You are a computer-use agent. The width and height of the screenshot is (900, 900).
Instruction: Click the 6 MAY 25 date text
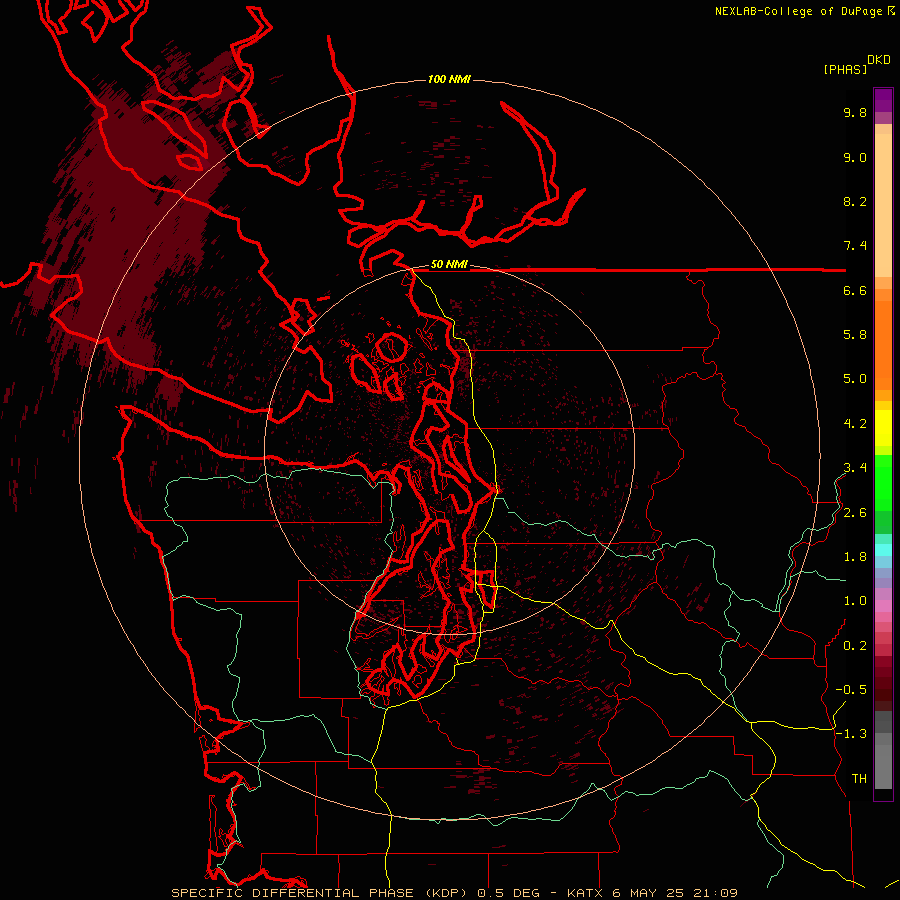[x=649, y=893]
